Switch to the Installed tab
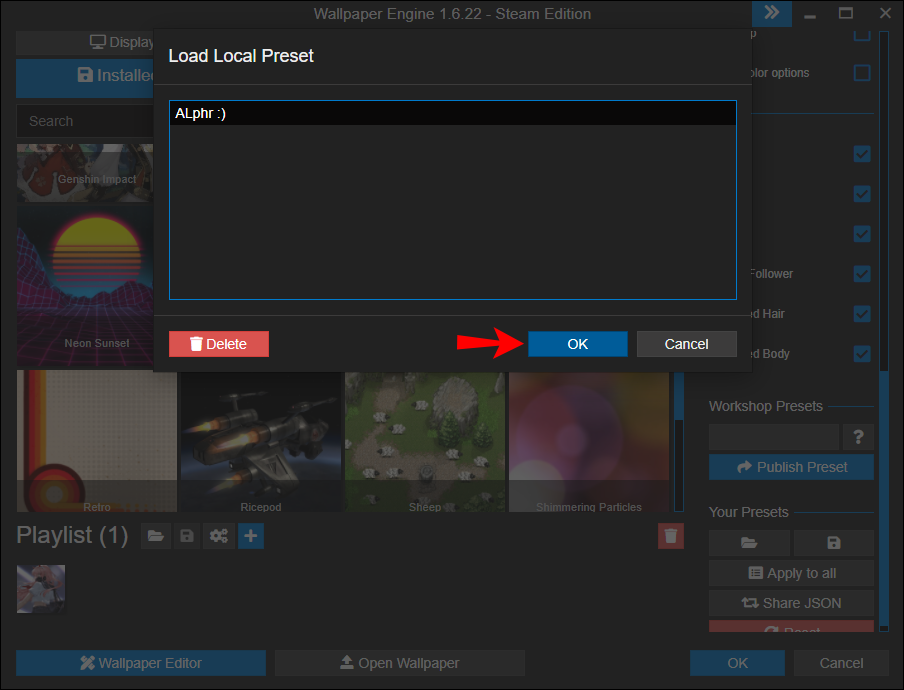This screenshot has height=690, width=904. pyautogui.click(x=85, y=76)
